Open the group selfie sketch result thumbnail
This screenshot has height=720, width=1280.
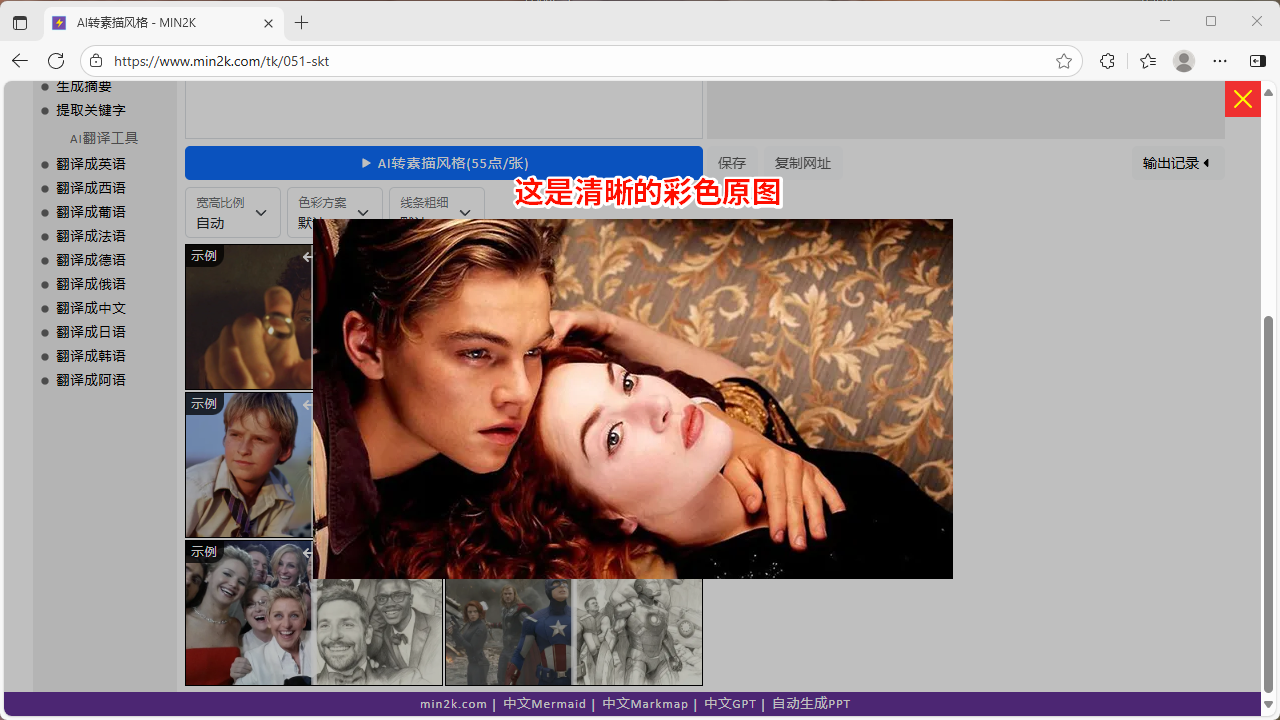(x=378, y=632)
